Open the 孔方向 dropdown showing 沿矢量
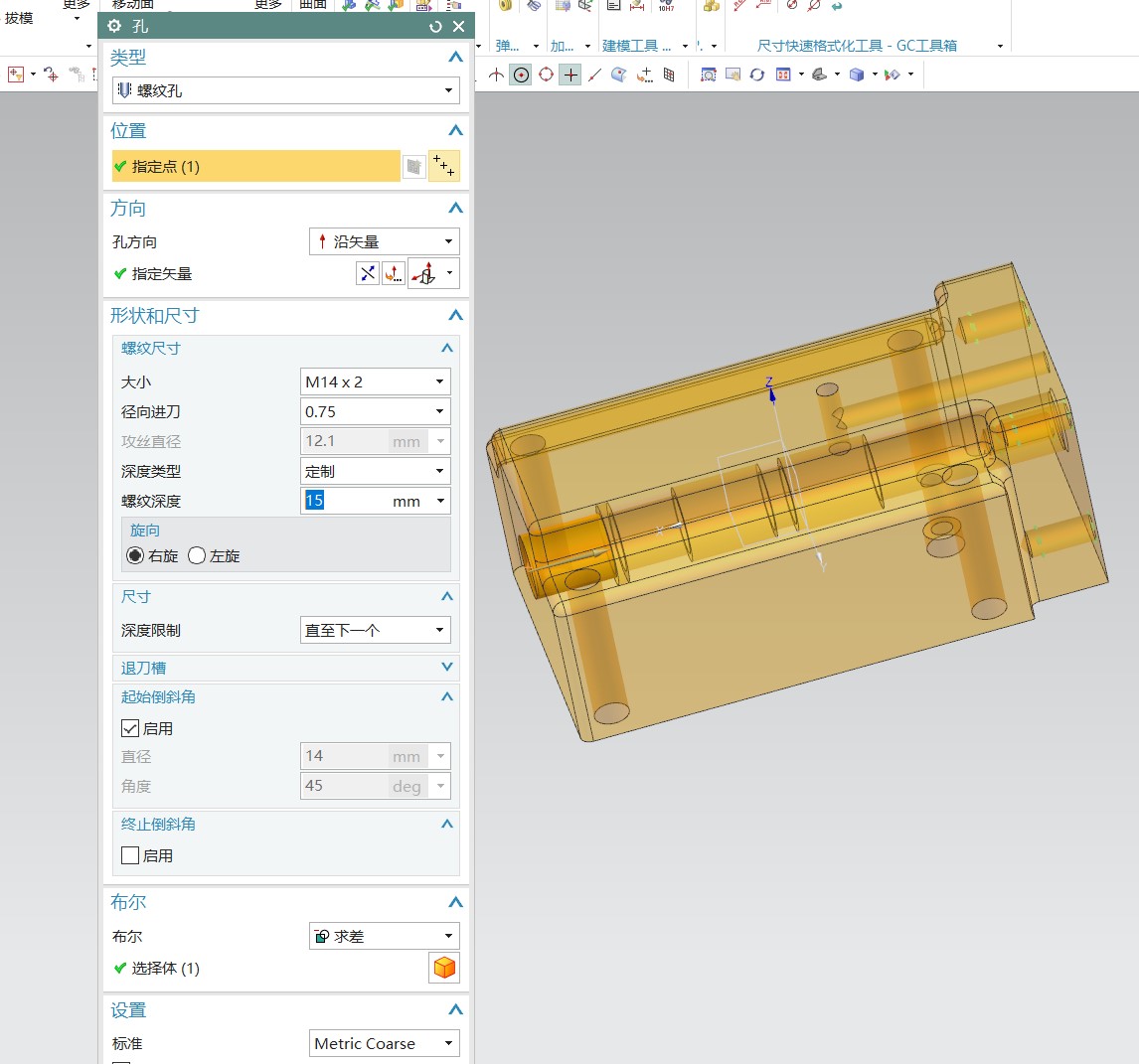This screenshot has height=1064, width=1139. (x=385, y=241)
